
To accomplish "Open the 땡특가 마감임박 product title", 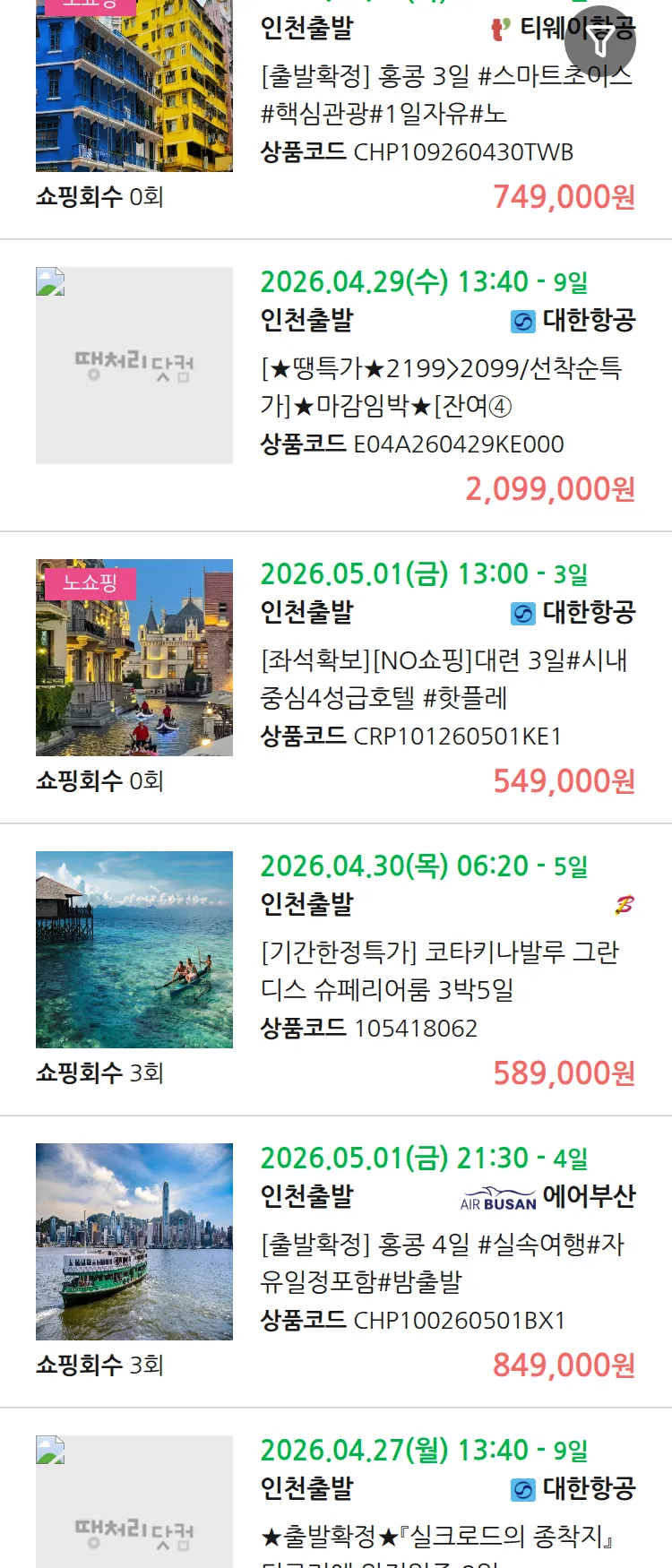I will (x=441, y=387).
